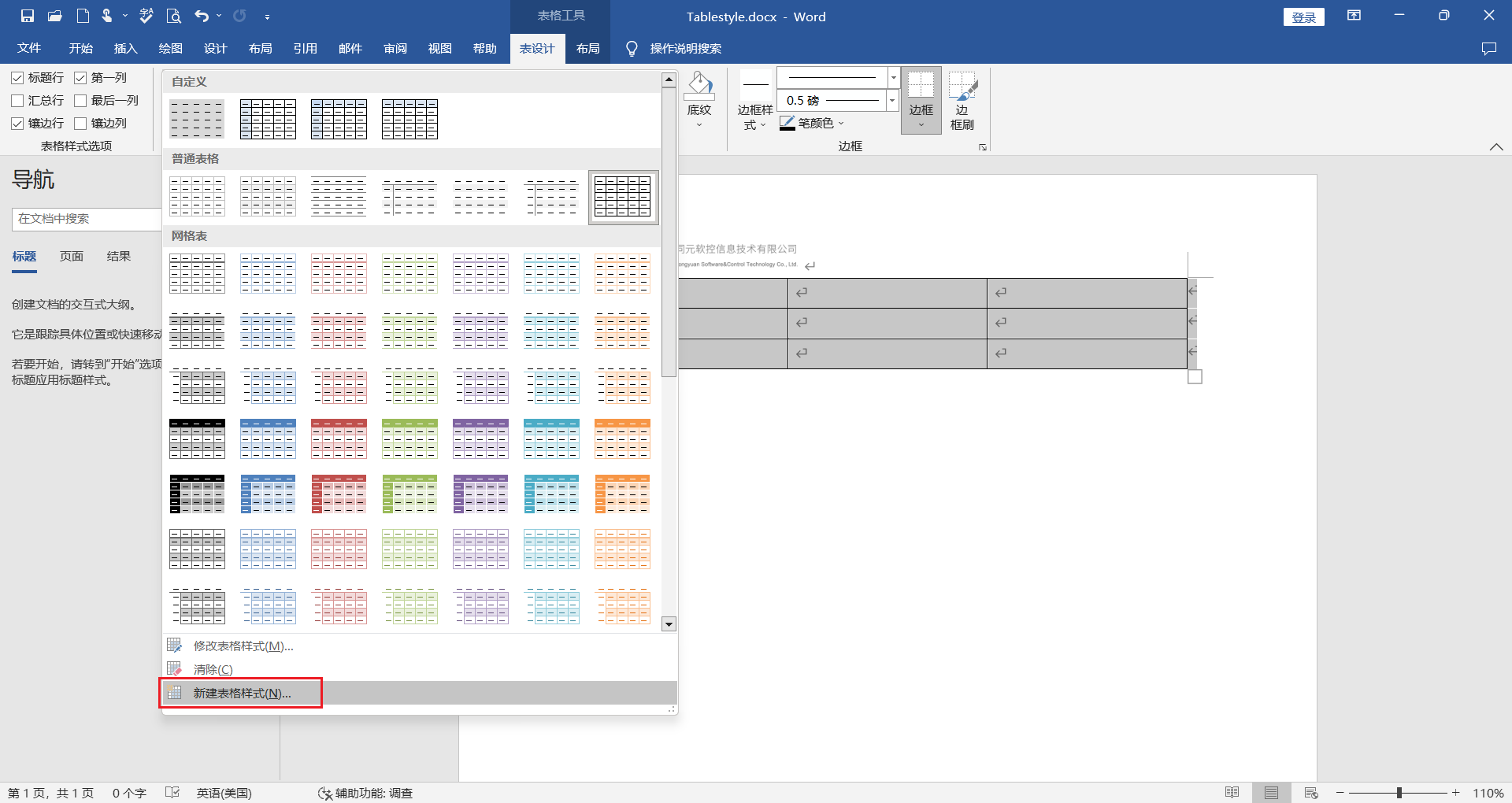Switch to the 页面 navigation tab
Viewport: 1512px width, 803px height.
72,257
